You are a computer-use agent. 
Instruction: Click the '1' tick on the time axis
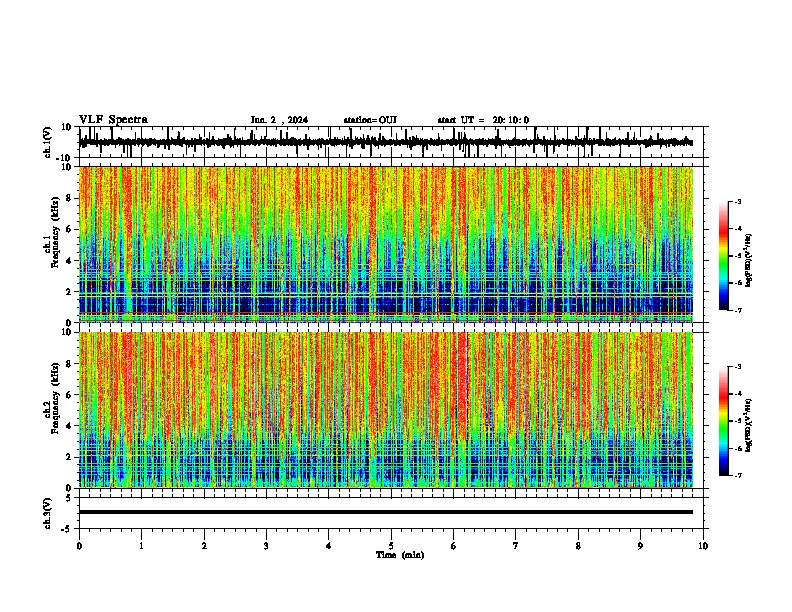click(x=141, y=546)
